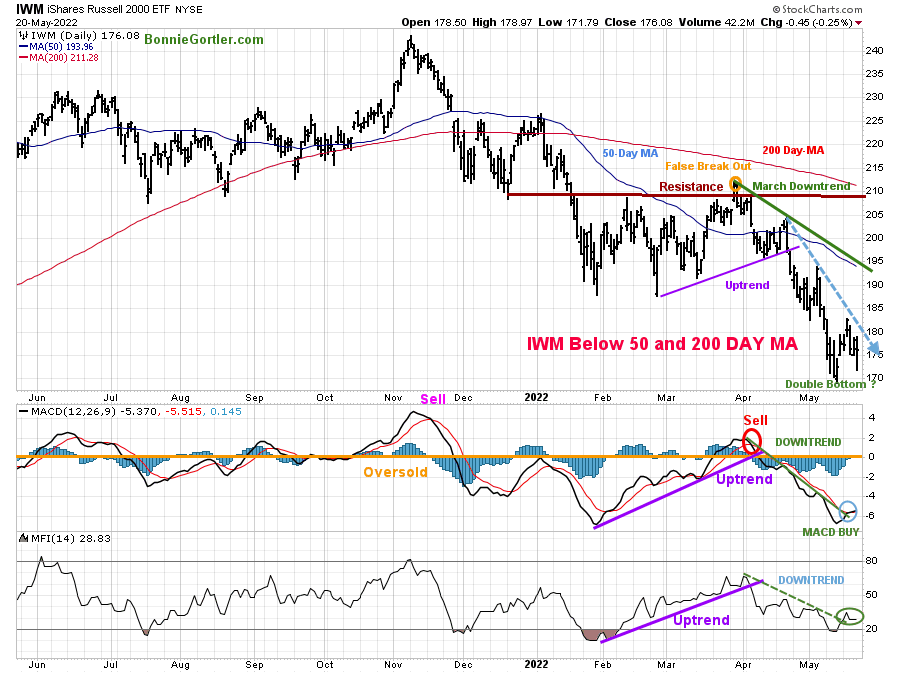Click the NYSE exchange label
900x673 pixels.
click(189, 10)
